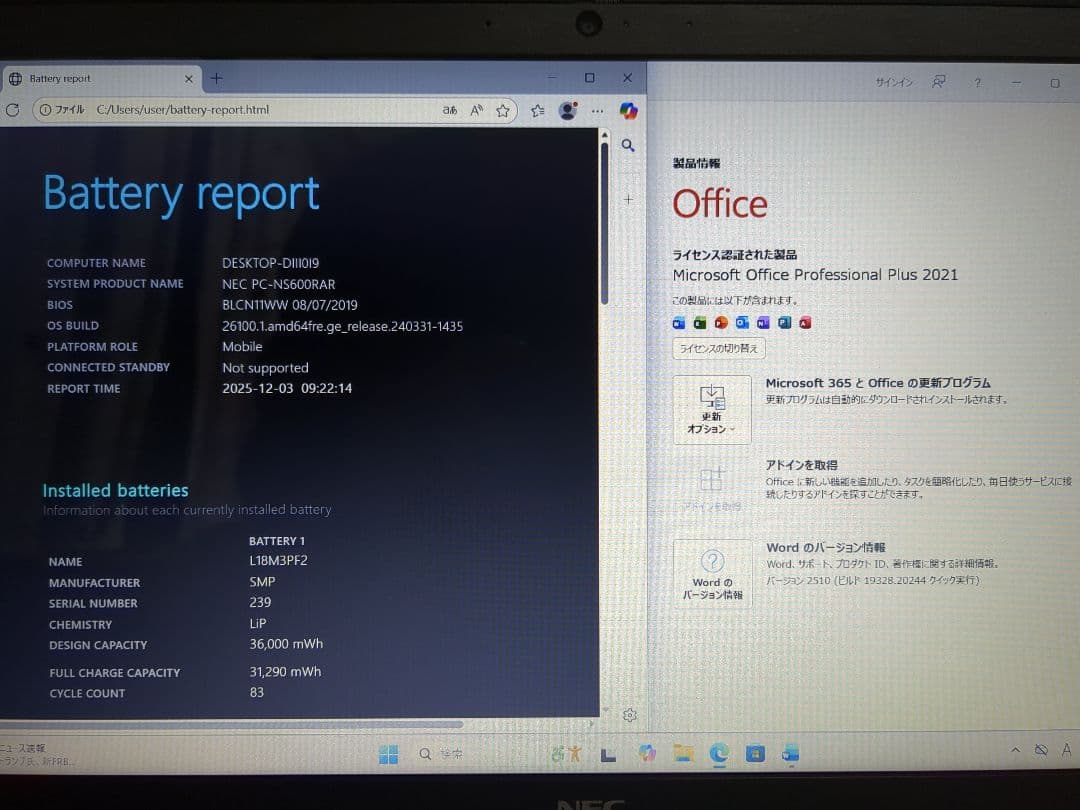Add battery-report.html to favorites with the star icon

coord(503,111)
